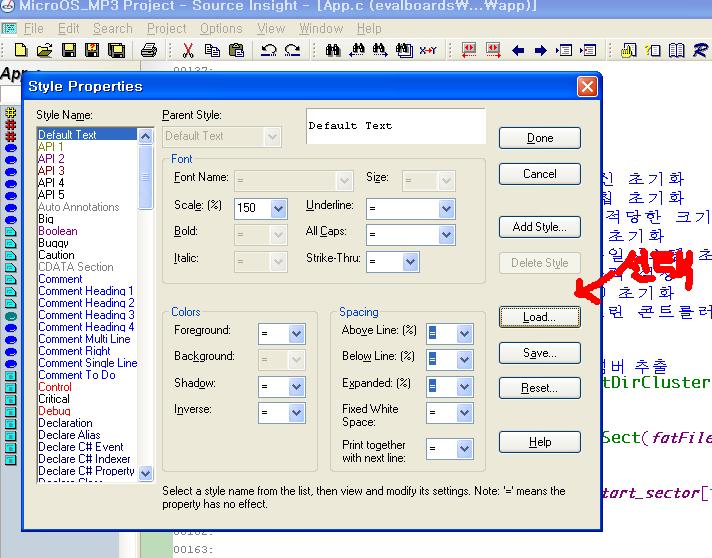The width and height of the screenshot is (712, 558).
Task: Click the Save As red disk icon
Action: (x=92, y=50)
